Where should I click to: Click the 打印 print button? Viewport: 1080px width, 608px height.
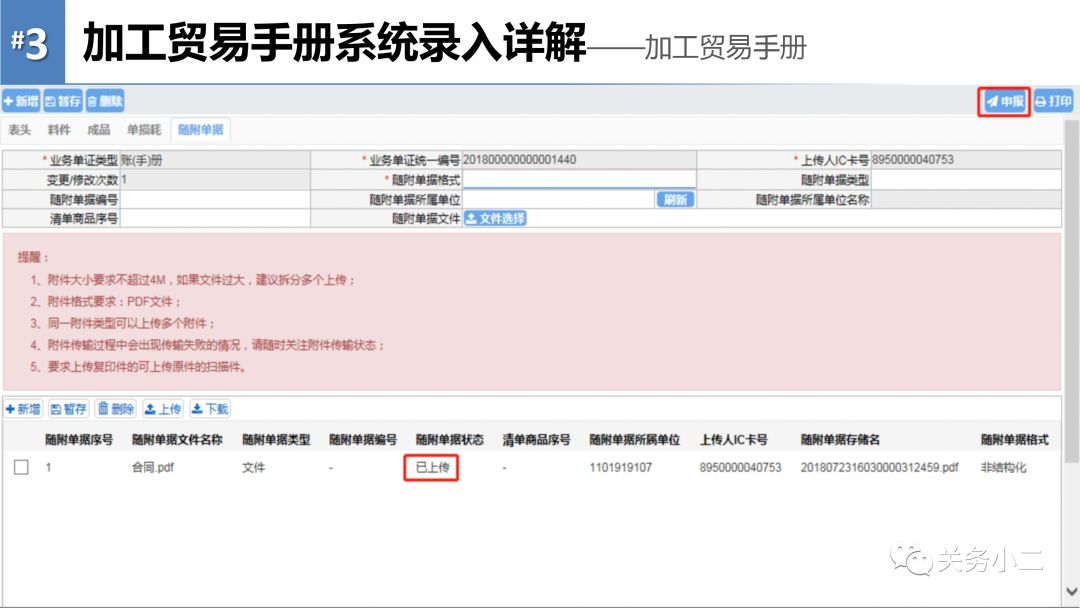pyautogui.click(x=1054, y=102)
